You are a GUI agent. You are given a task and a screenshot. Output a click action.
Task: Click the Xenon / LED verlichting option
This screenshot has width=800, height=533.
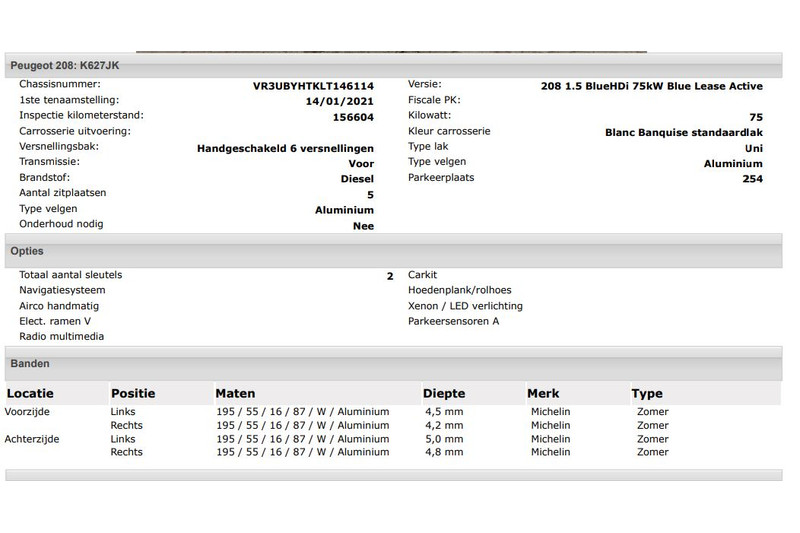click(x=465, y=306)
